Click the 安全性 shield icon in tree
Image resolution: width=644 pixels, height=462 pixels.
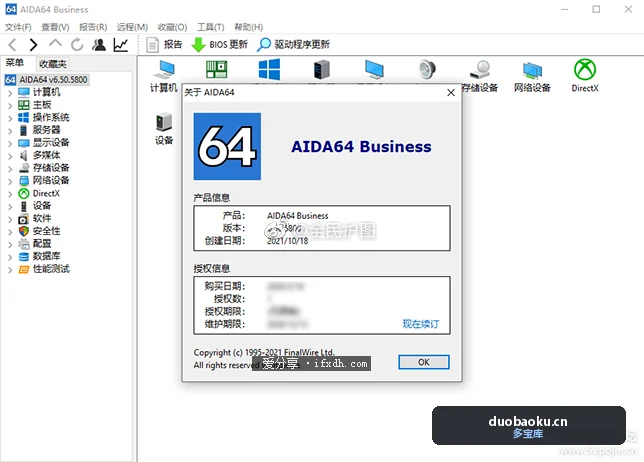[24, 231]
